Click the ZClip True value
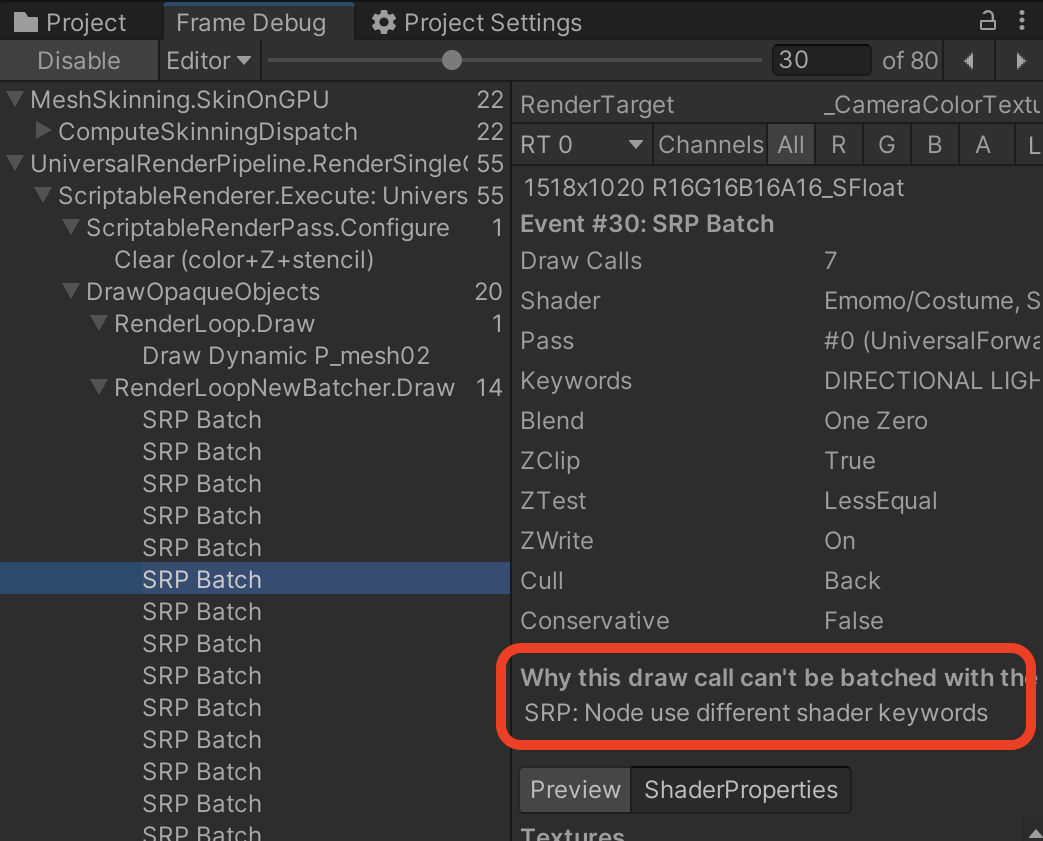The height and width of the screenshot is (841, 1043). pyautogui.click(x=849, y=460)
